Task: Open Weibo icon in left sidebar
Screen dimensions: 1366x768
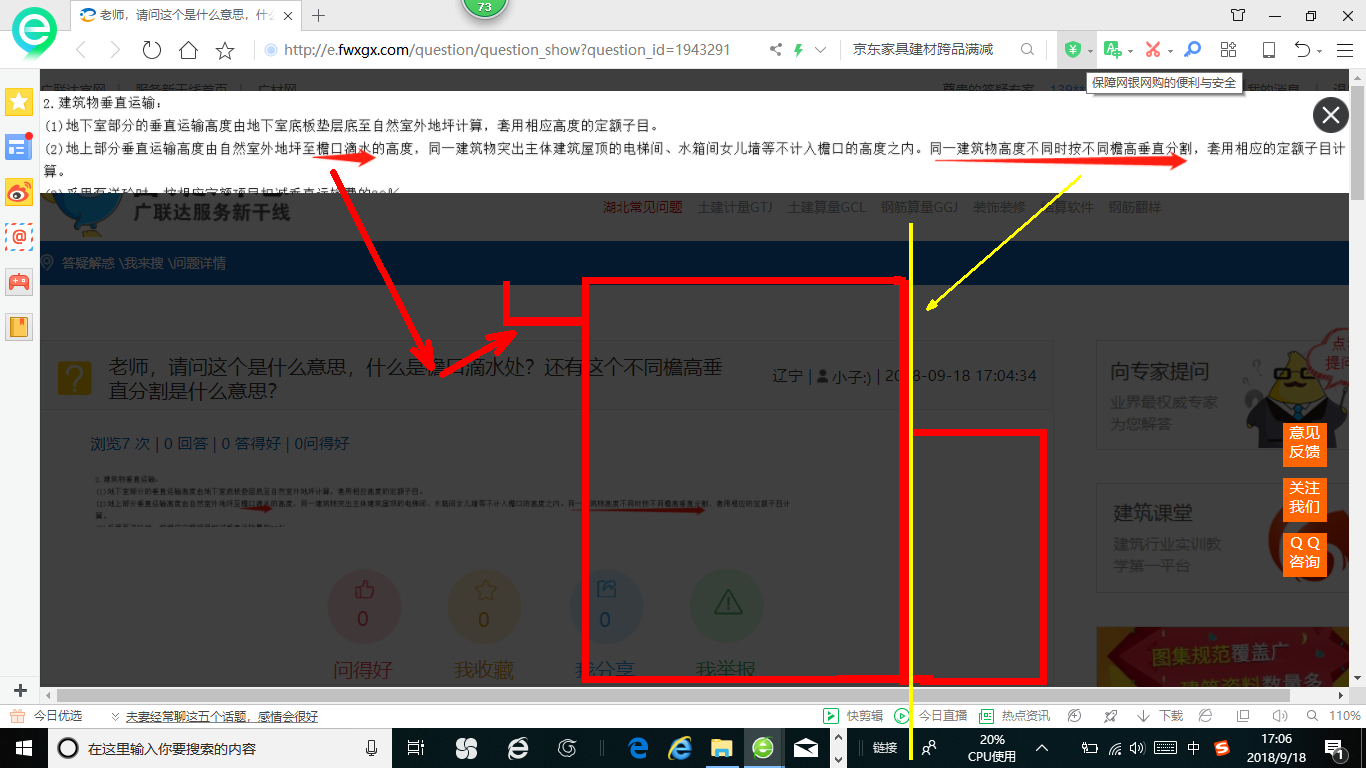Action: 19,192
